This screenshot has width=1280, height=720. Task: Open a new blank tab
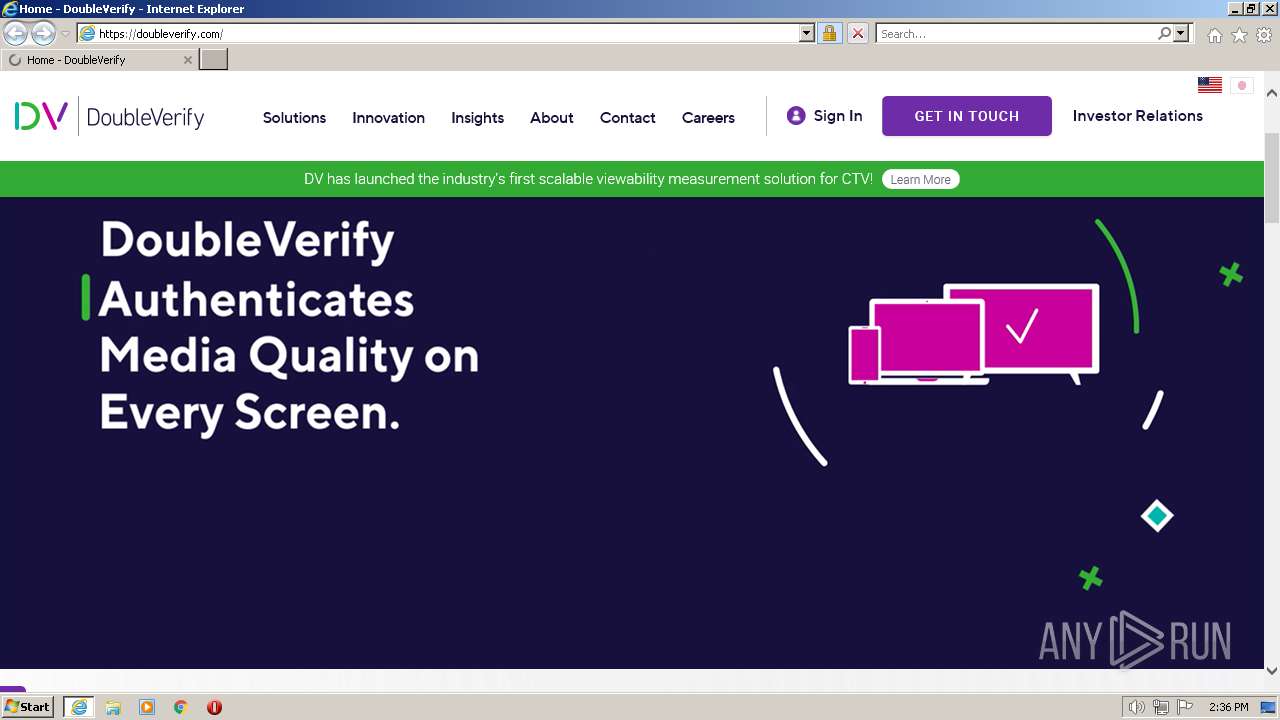pyautogui.click(x=214, y=60)
